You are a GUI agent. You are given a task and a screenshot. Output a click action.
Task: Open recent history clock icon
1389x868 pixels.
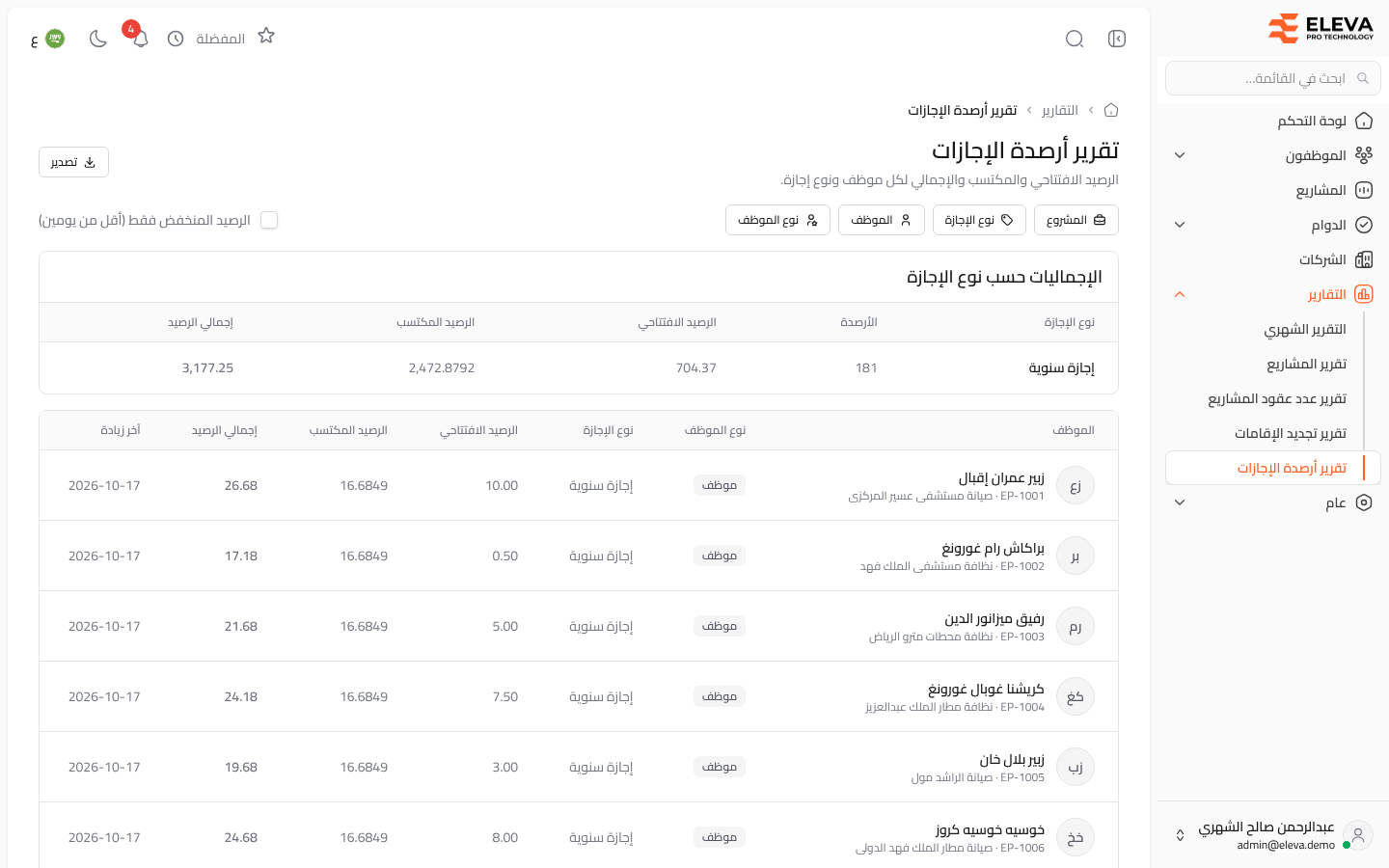coord(176,39)
